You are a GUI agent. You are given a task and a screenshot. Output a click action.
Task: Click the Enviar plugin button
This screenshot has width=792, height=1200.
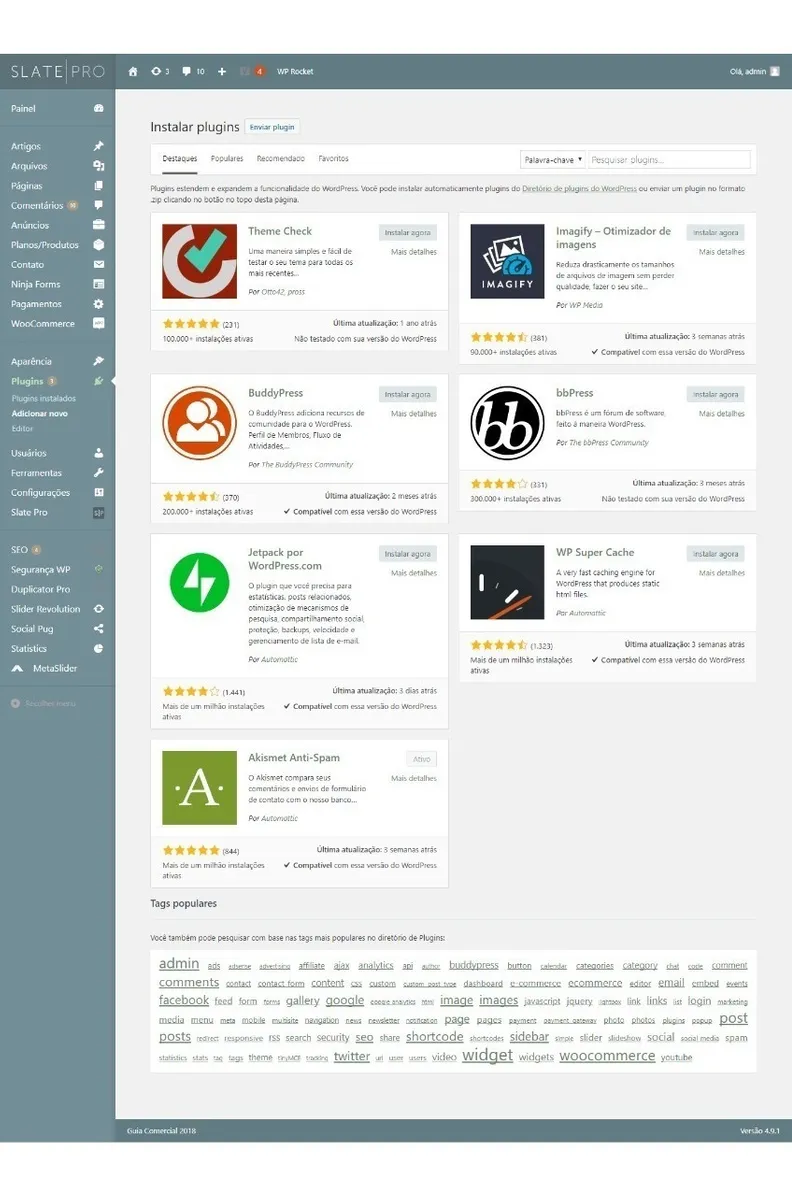click(272, 127)
